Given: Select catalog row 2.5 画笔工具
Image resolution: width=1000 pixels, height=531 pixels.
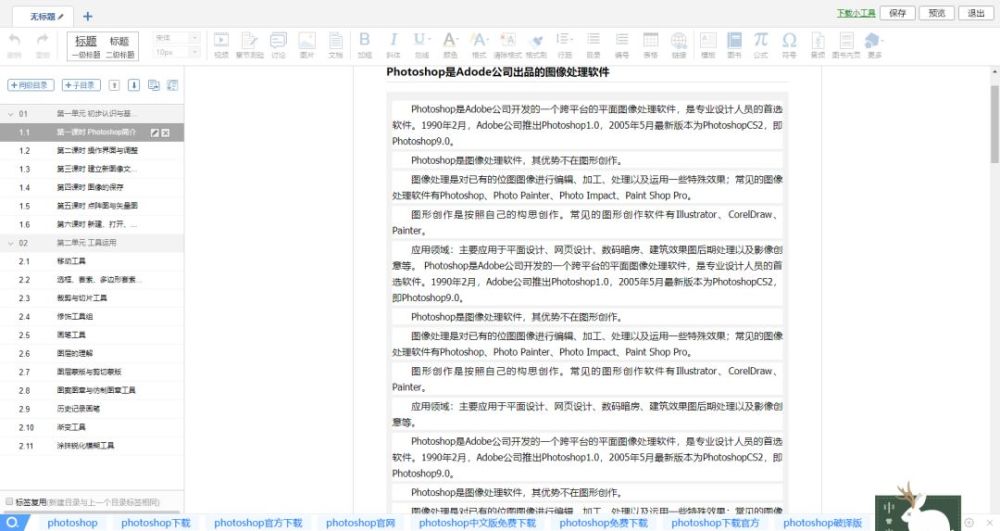Looking at the screenshot, I should 92,335.
